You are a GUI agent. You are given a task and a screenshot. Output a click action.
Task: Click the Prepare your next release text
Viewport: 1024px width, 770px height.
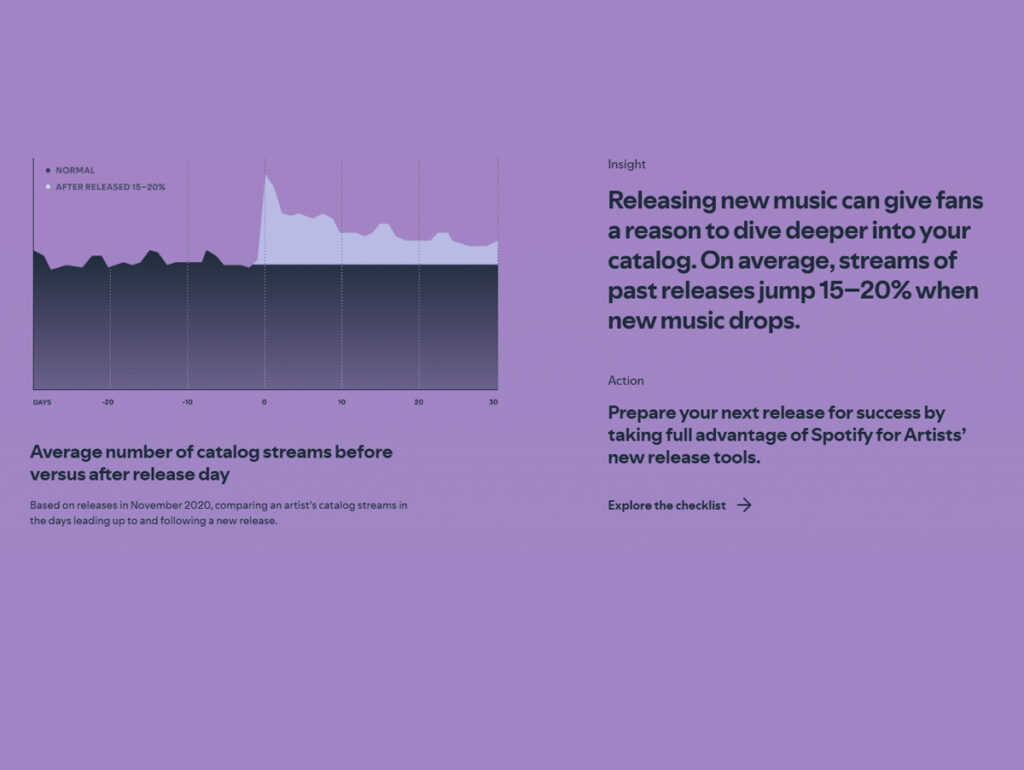click(x=776, y=435)
